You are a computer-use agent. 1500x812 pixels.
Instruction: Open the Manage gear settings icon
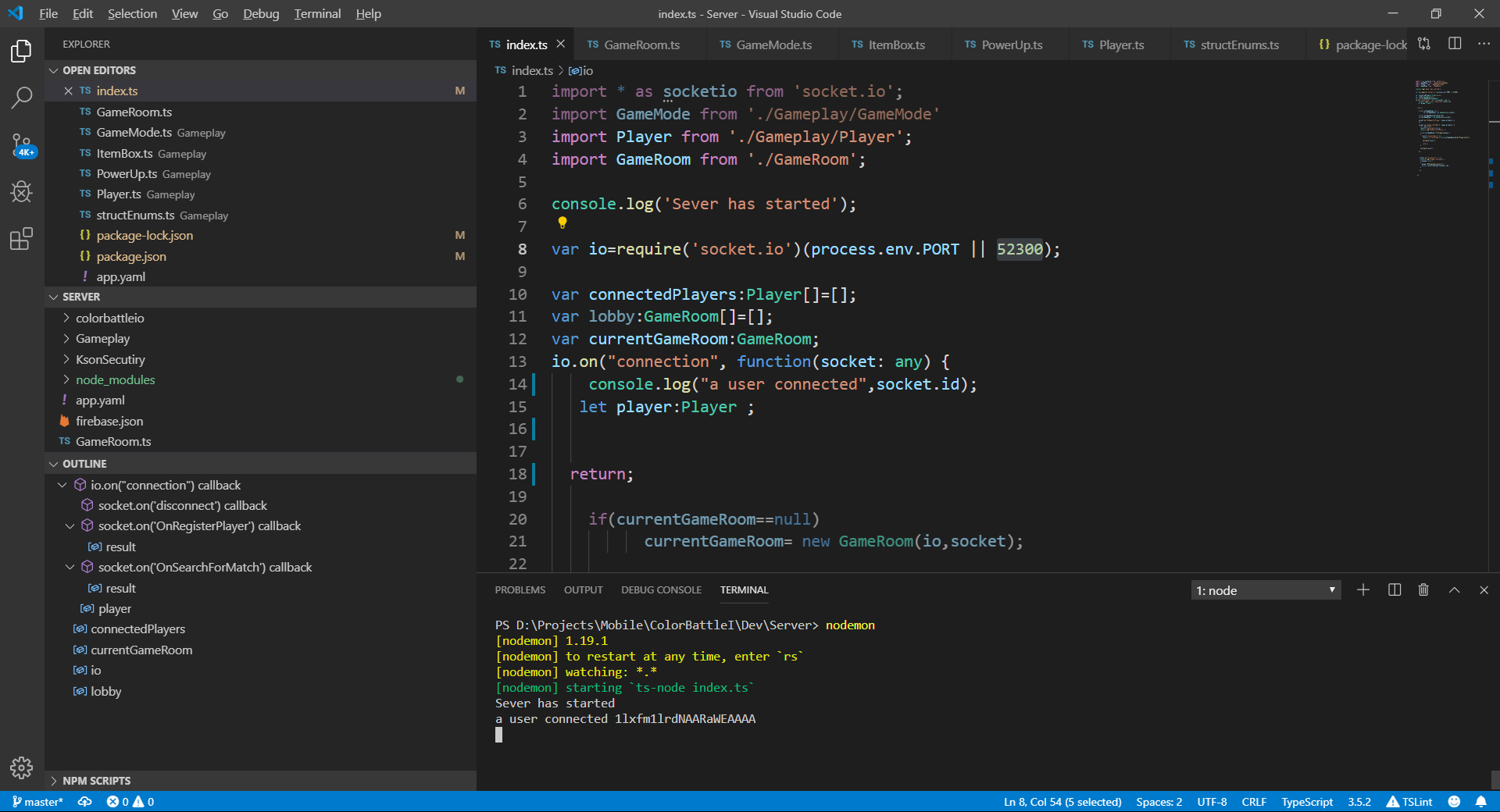coord(22,767)
